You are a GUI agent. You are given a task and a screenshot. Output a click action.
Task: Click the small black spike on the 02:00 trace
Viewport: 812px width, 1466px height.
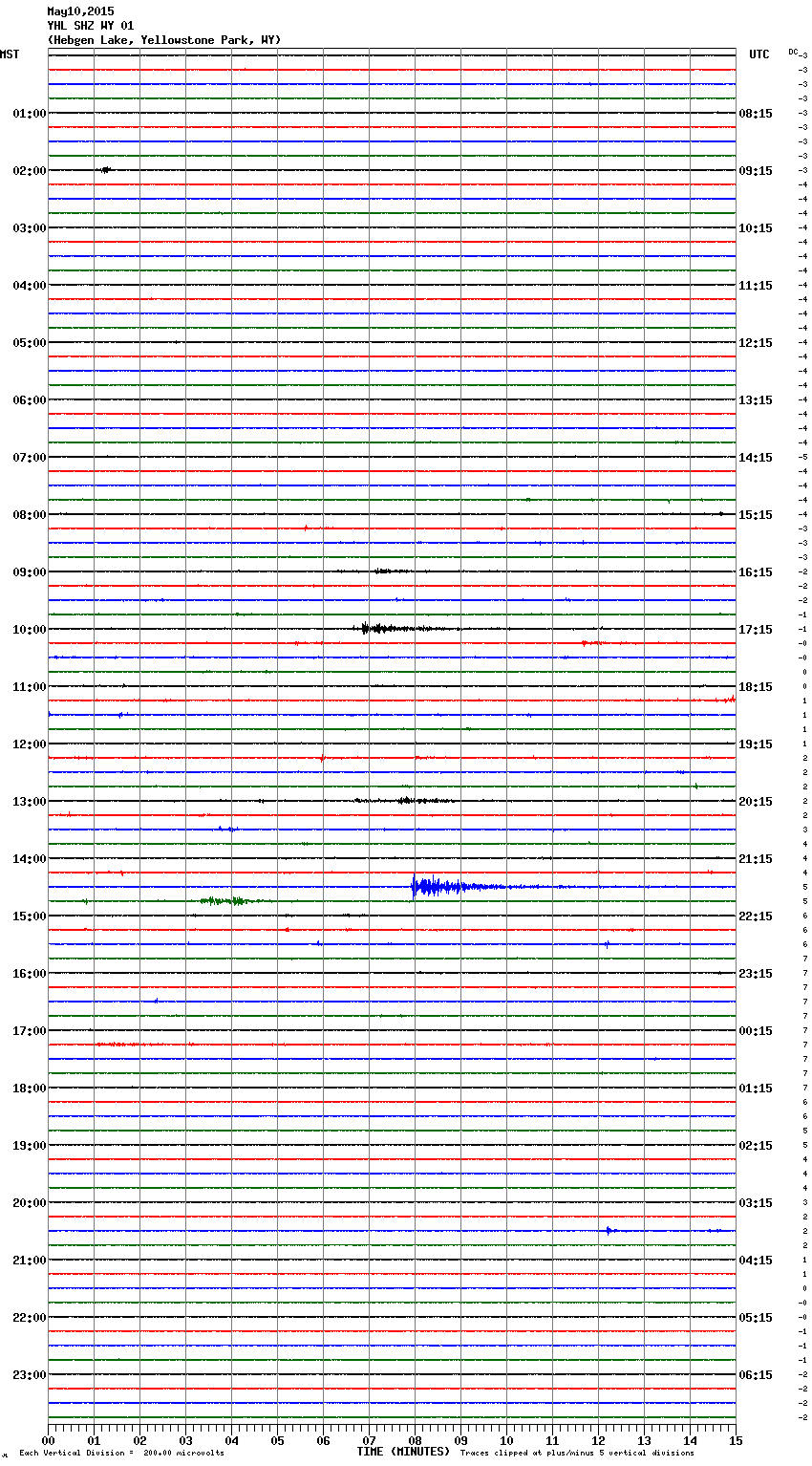click(105, 170)
